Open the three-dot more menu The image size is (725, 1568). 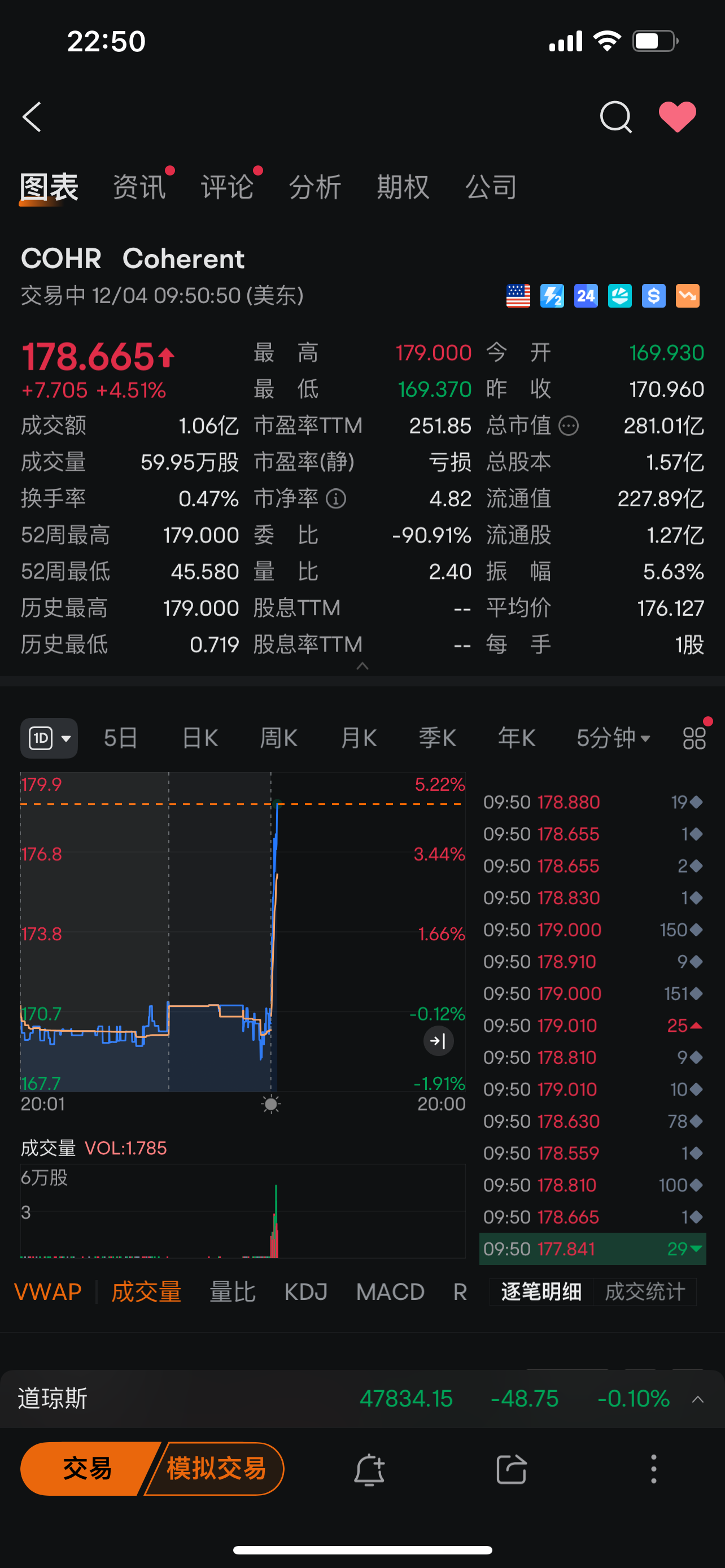click(x=654, y=1469)
